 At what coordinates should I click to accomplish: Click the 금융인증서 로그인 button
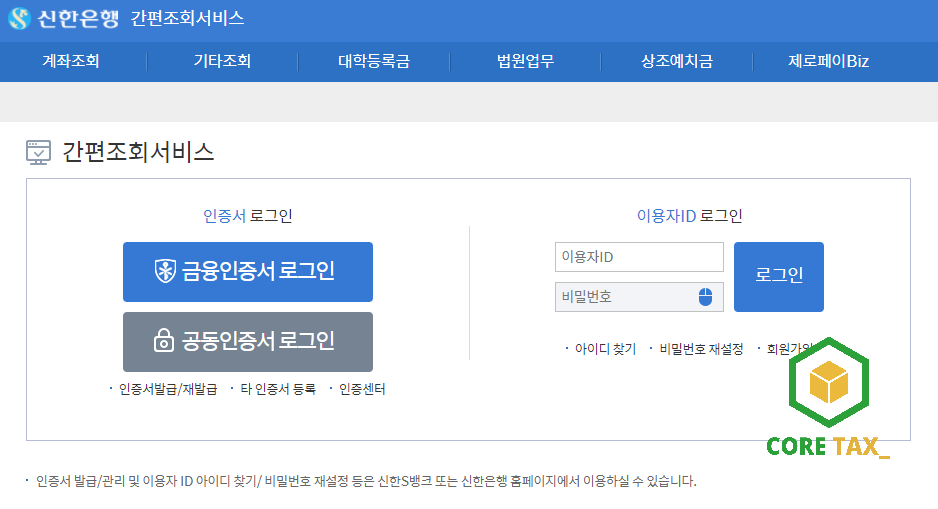point(248,272)
